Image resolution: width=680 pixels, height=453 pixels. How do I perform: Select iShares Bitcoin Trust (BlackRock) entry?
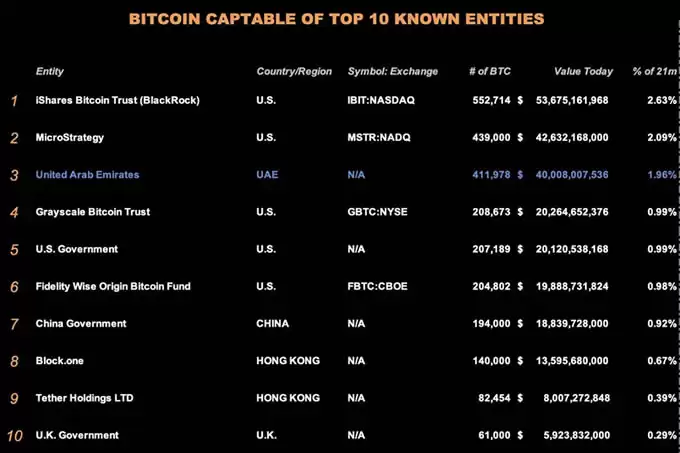(x=118, y=100)
